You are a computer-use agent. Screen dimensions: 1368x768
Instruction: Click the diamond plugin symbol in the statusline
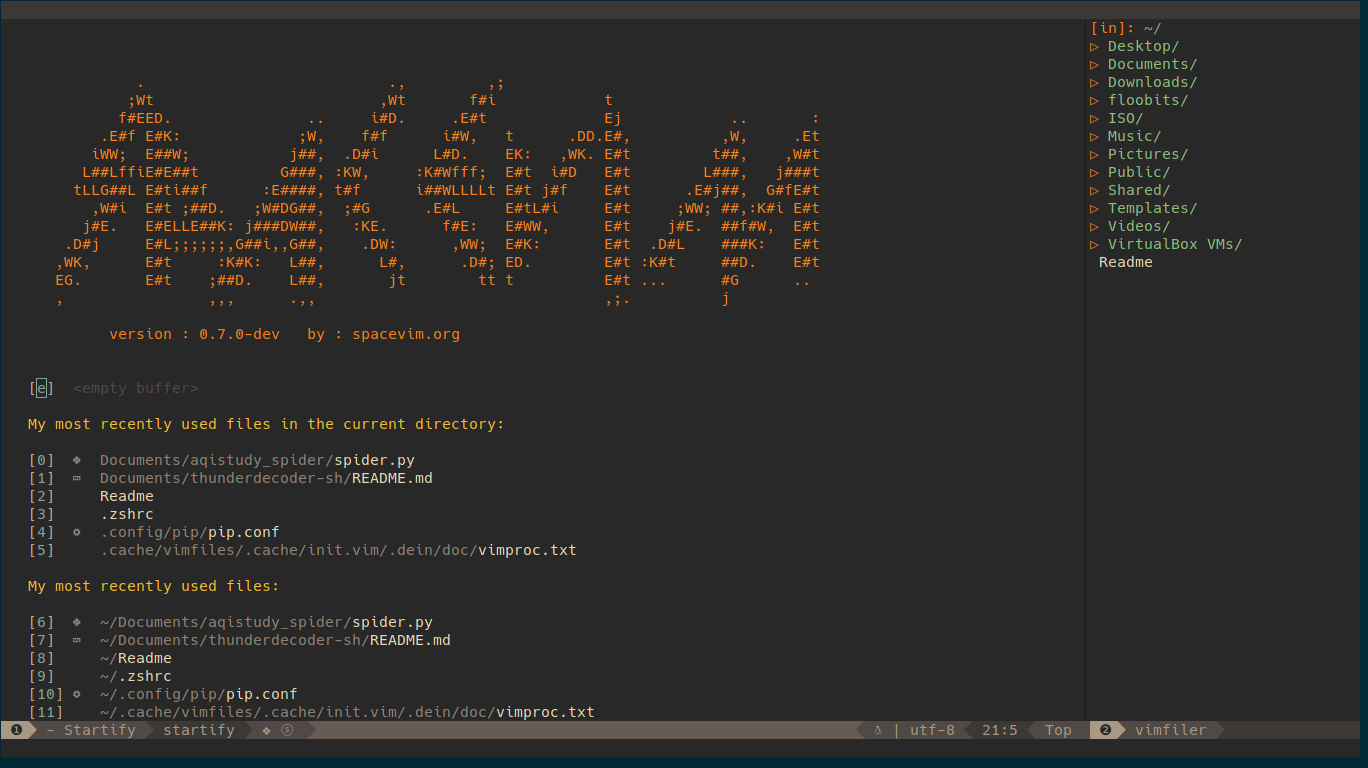267,730
